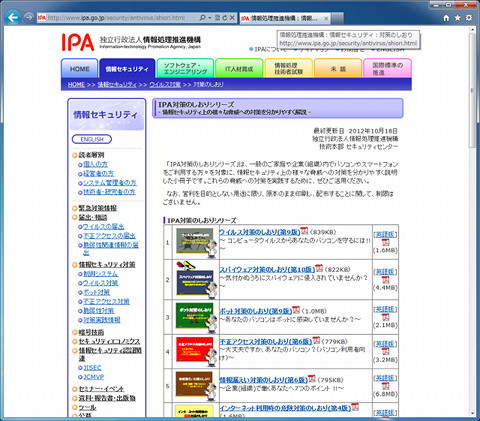This screenshot has width=480, height=421.
Task: Stop loading with the address bar X
Action: click(232, 18)
